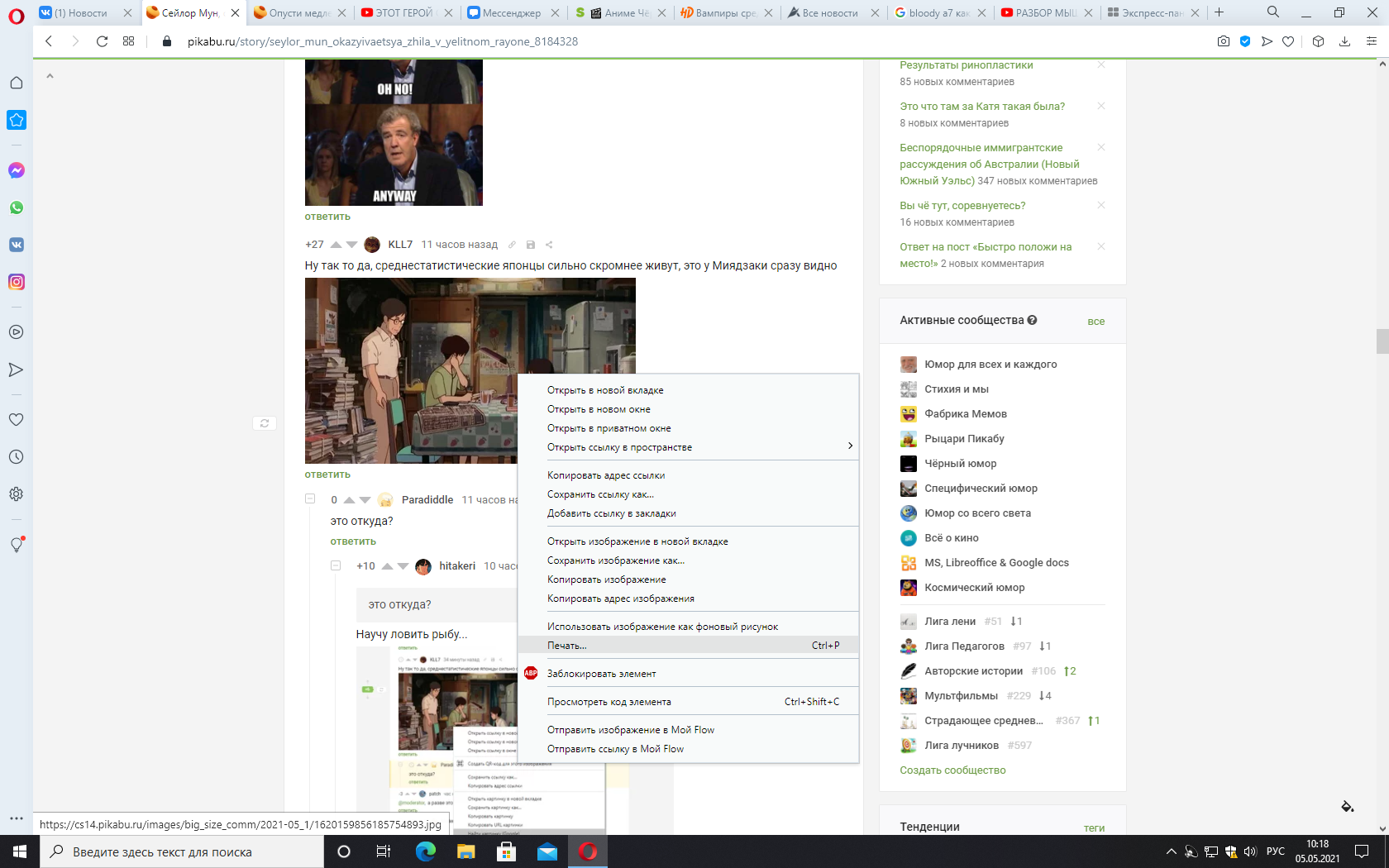Choose 'Заблокировать элемент' ABP entry
The image size is (1389, 868).
(688, 674)
